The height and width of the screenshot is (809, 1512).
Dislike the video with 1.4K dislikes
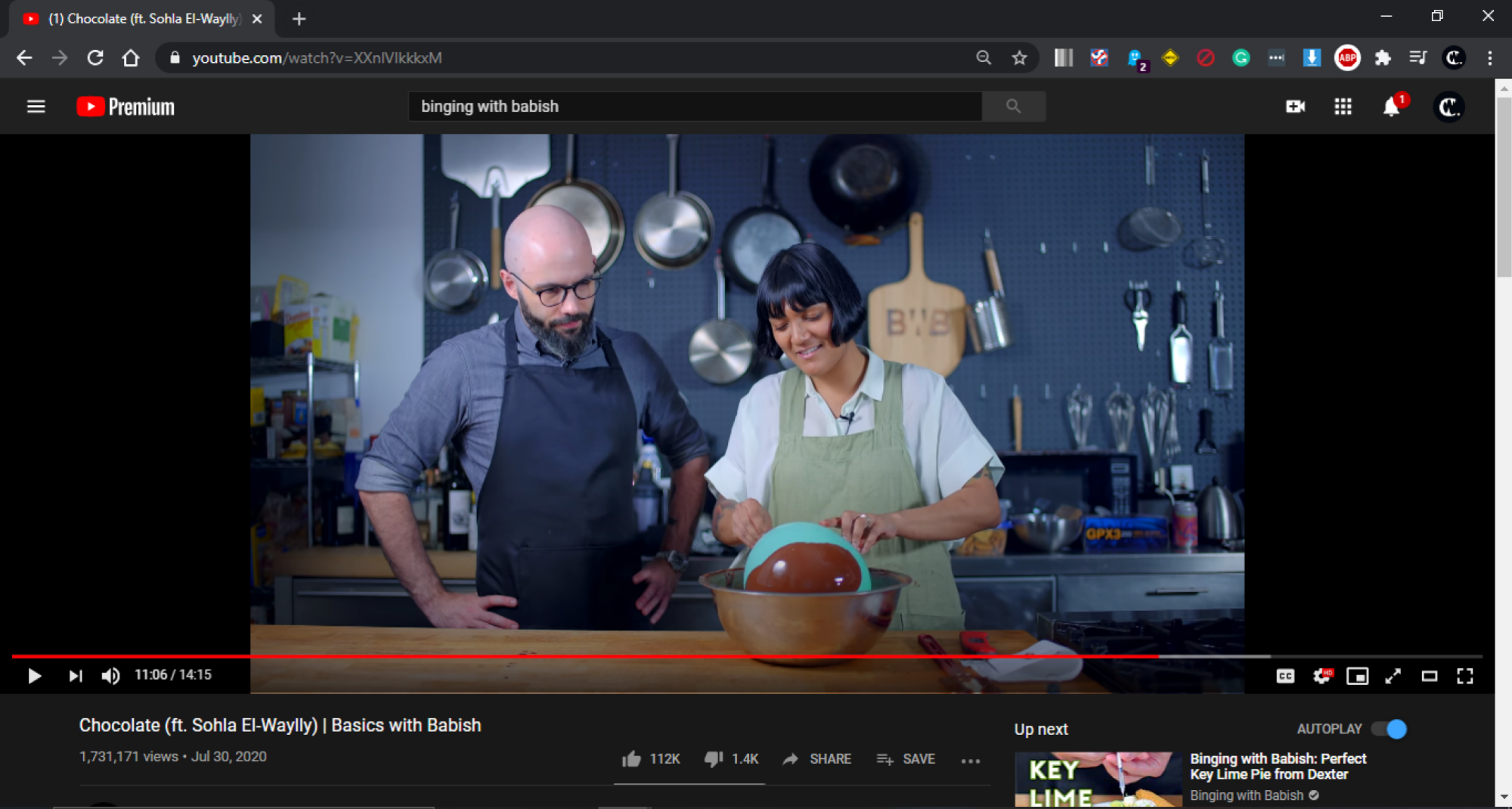pos(731,758)
